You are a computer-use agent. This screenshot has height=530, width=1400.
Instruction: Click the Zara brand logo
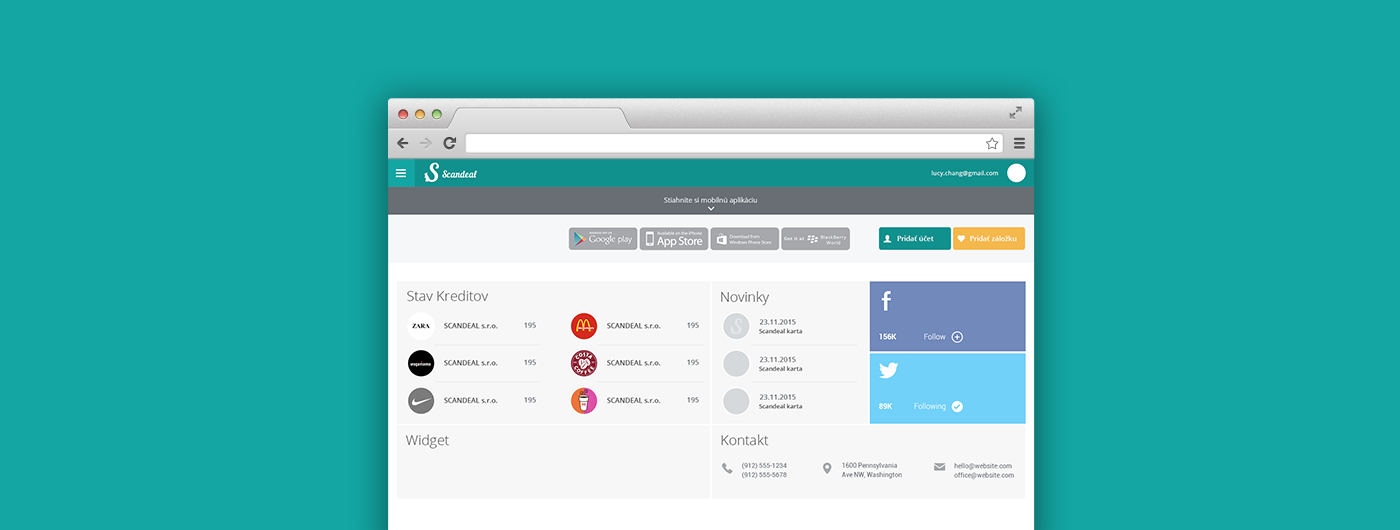421,326
